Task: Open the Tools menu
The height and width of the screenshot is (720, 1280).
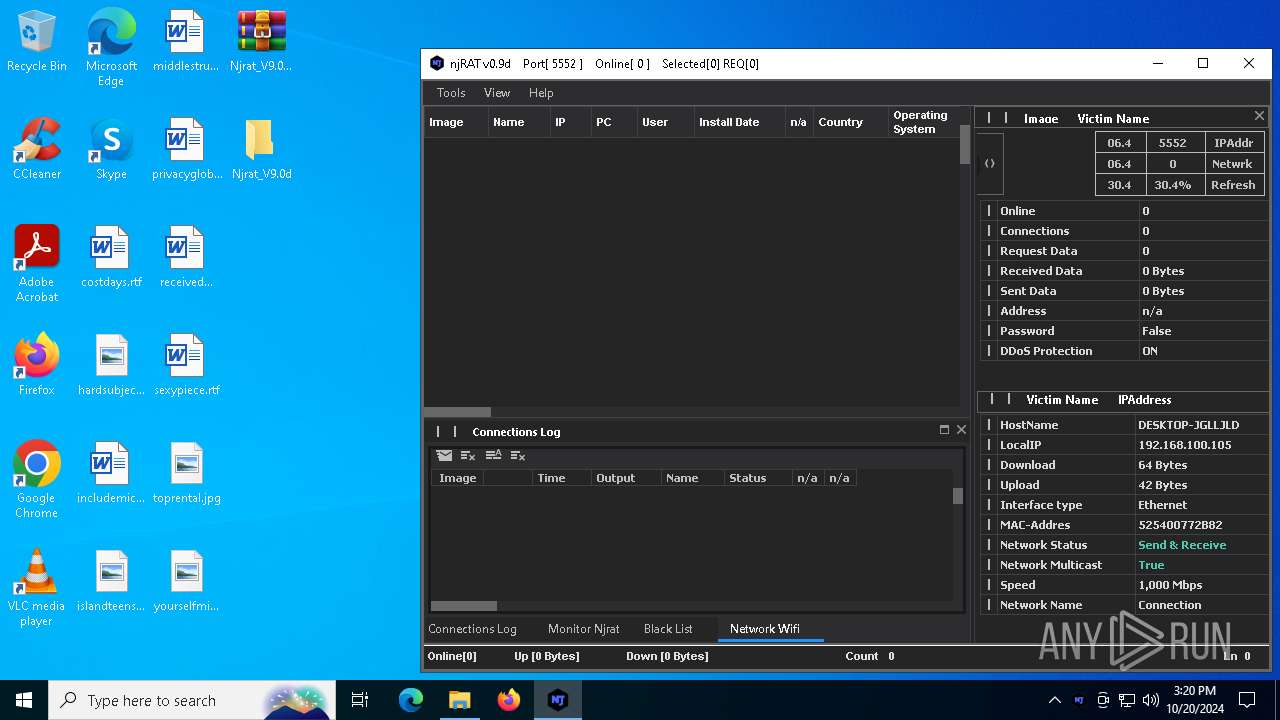Action: click(451, 92)
